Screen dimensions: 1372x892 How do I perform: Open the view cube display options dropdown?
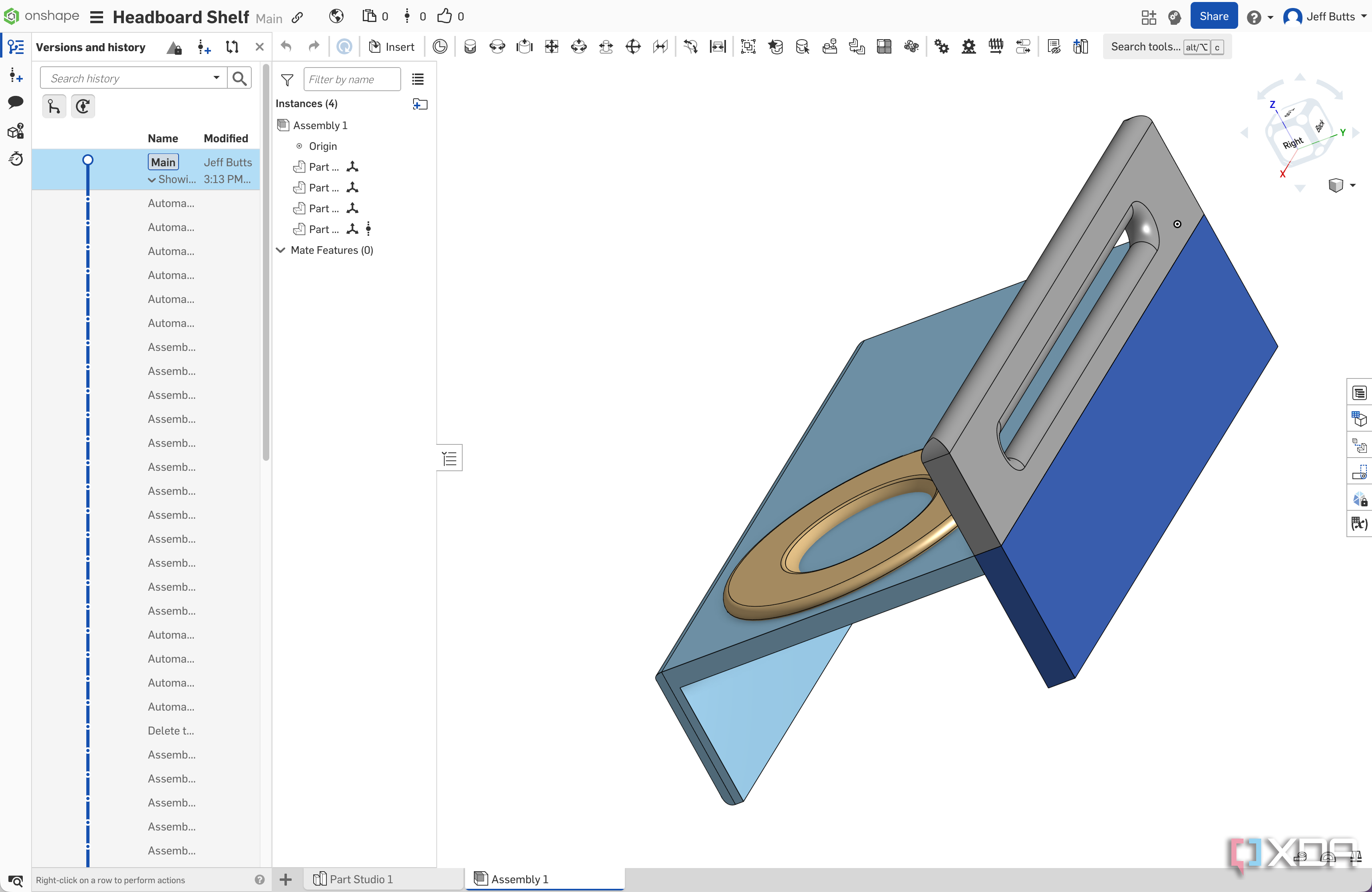[1352, 186]
